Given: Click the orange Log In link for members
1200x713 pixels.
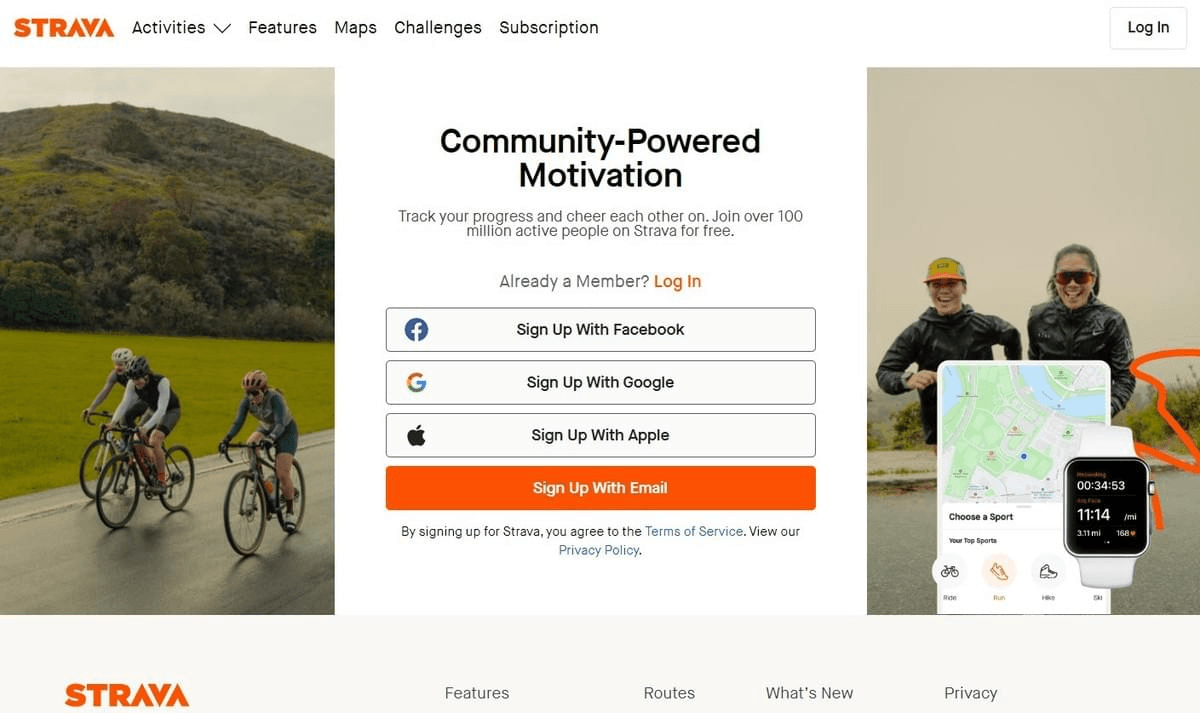Looking at the screenshot, I should click(677, 281).
